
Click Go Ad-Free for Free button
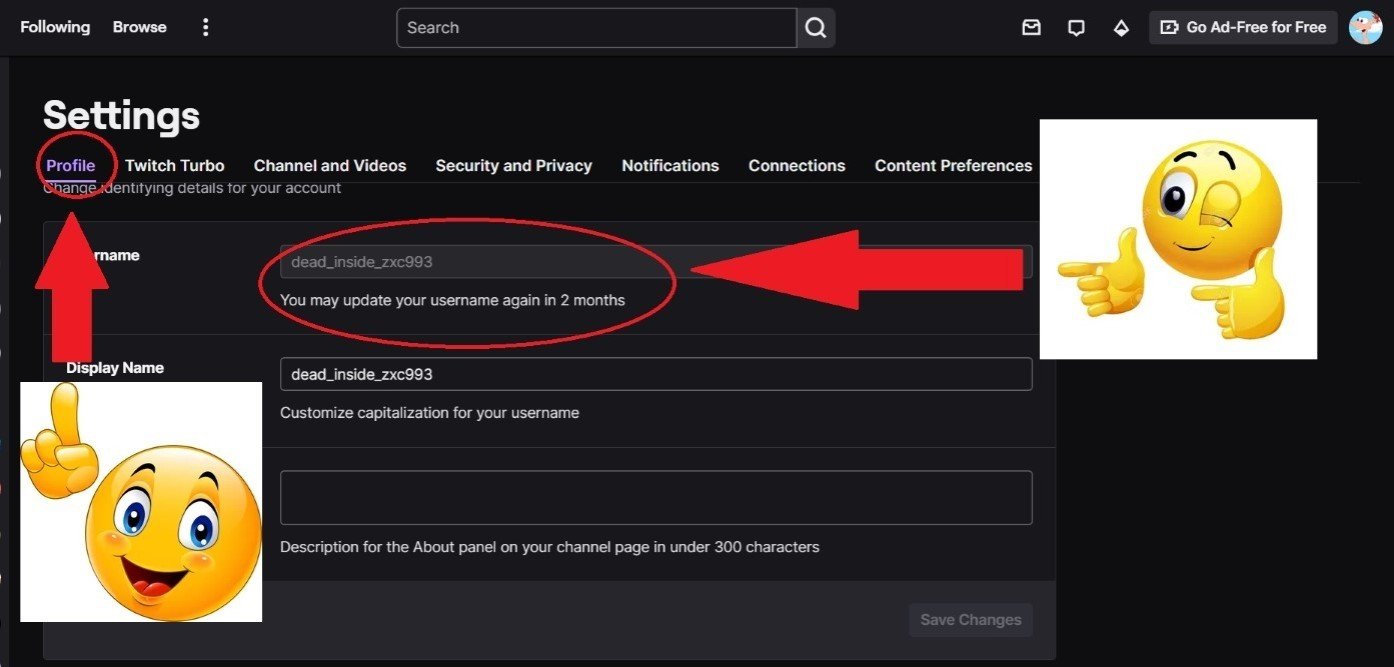[x=1243, y=28]
